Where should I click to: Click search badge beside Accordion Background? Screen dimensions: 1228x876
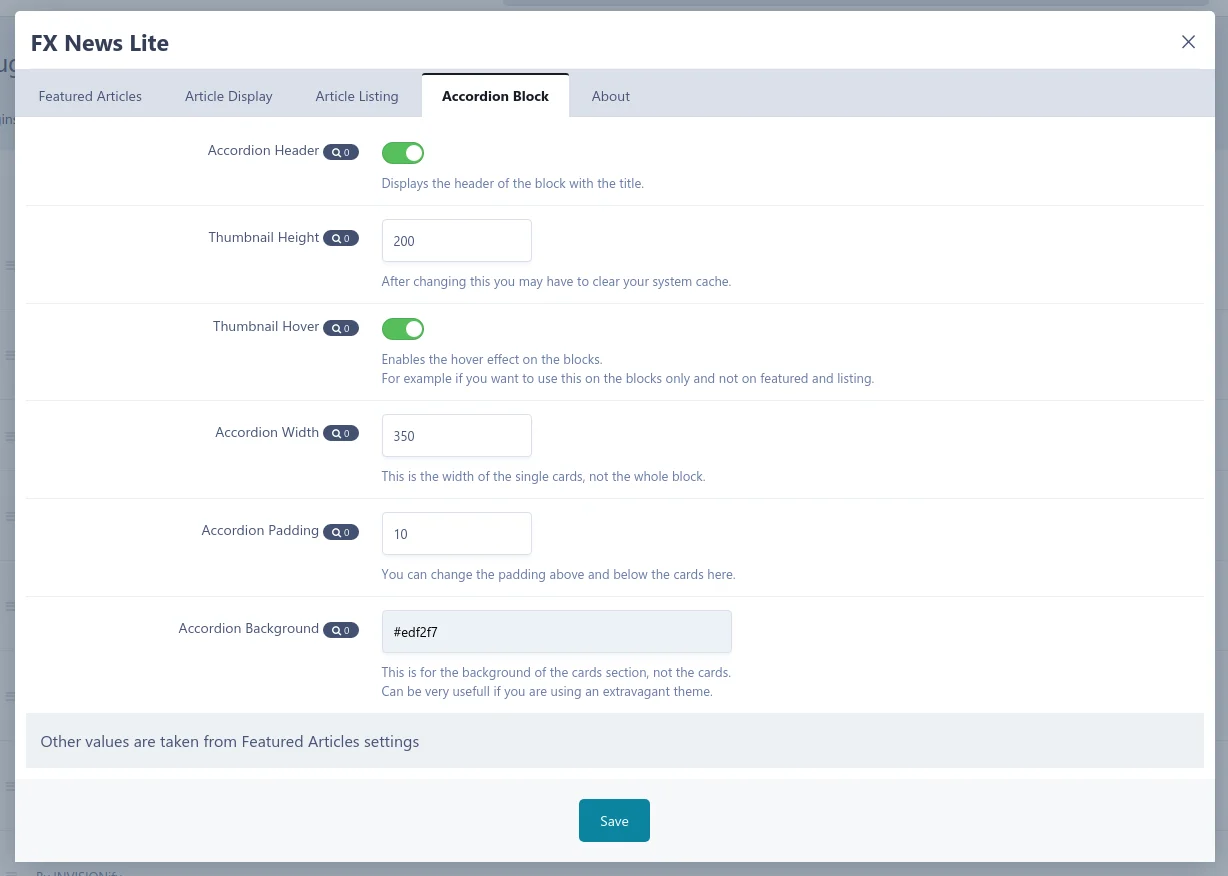tap(340, 630)
